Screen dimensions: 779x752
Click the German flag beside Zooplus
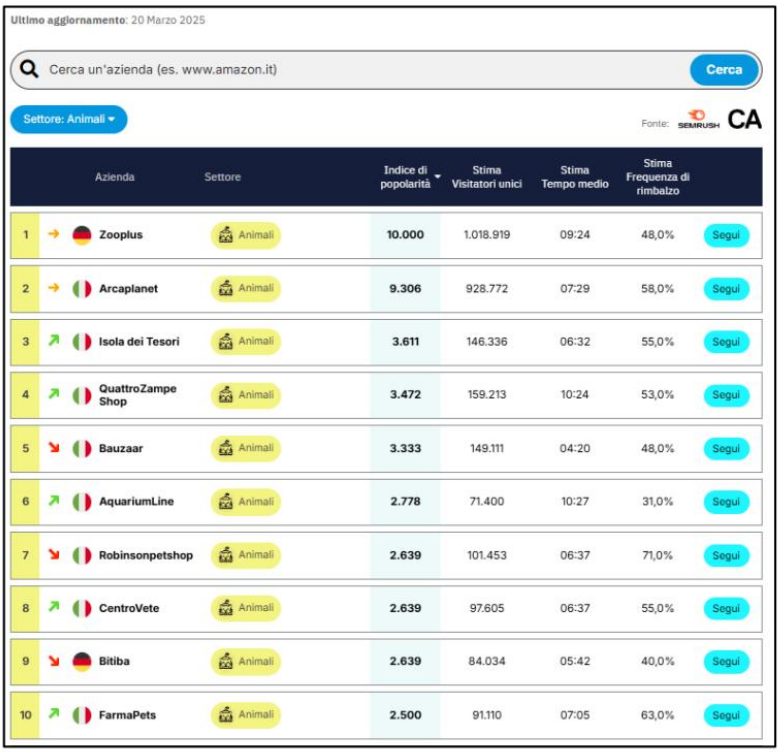[x=82, y=235]
